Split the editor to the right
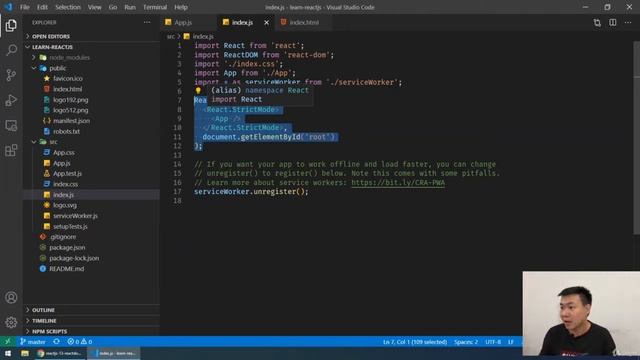This screenshot has width=640, height=360. pyautogui.click(x=613, y=22)
